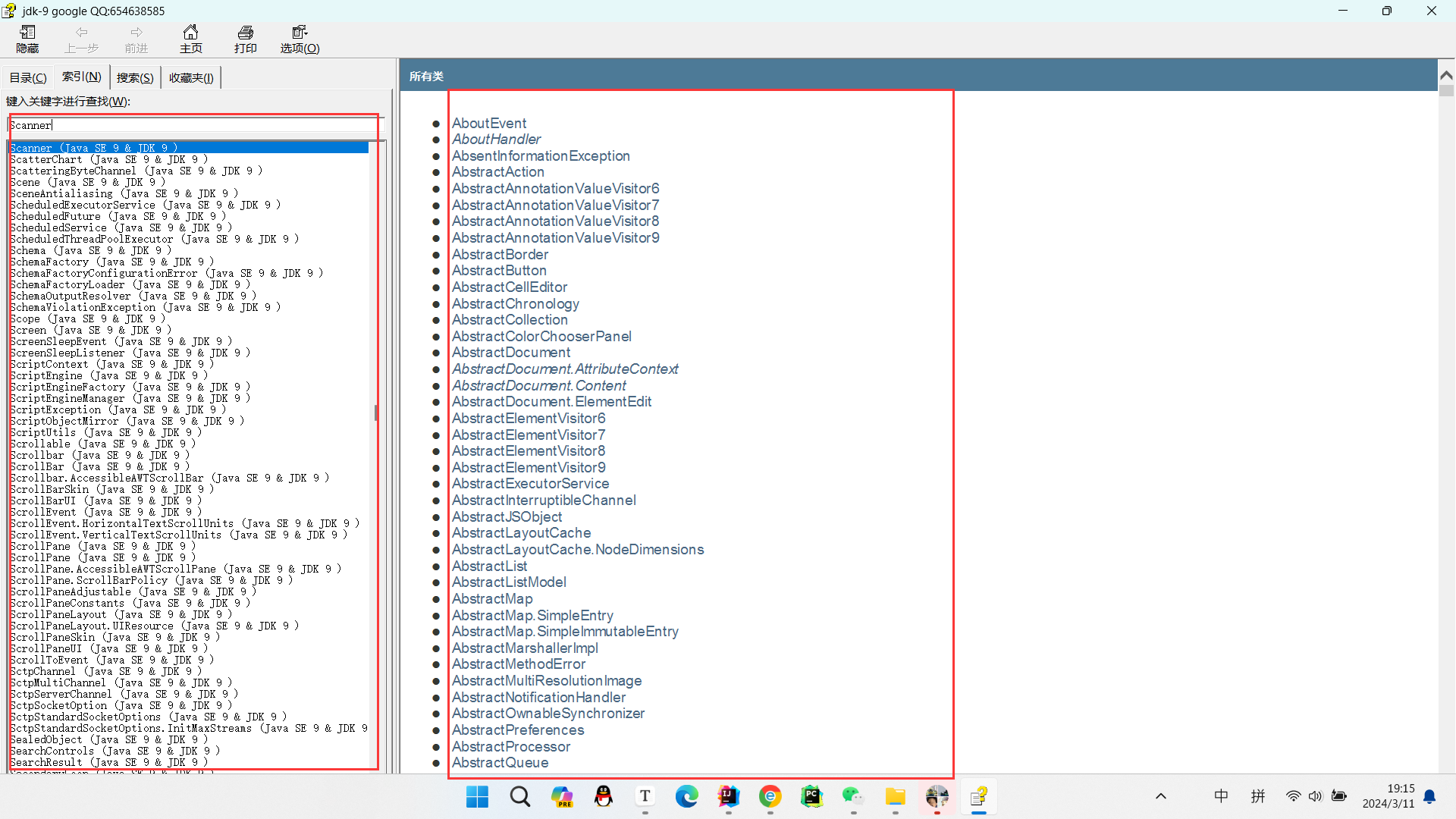Click the Hide (隐藏) toolbar icon
The height and width of the screenshot is (819, 1456).
[27, 39]
